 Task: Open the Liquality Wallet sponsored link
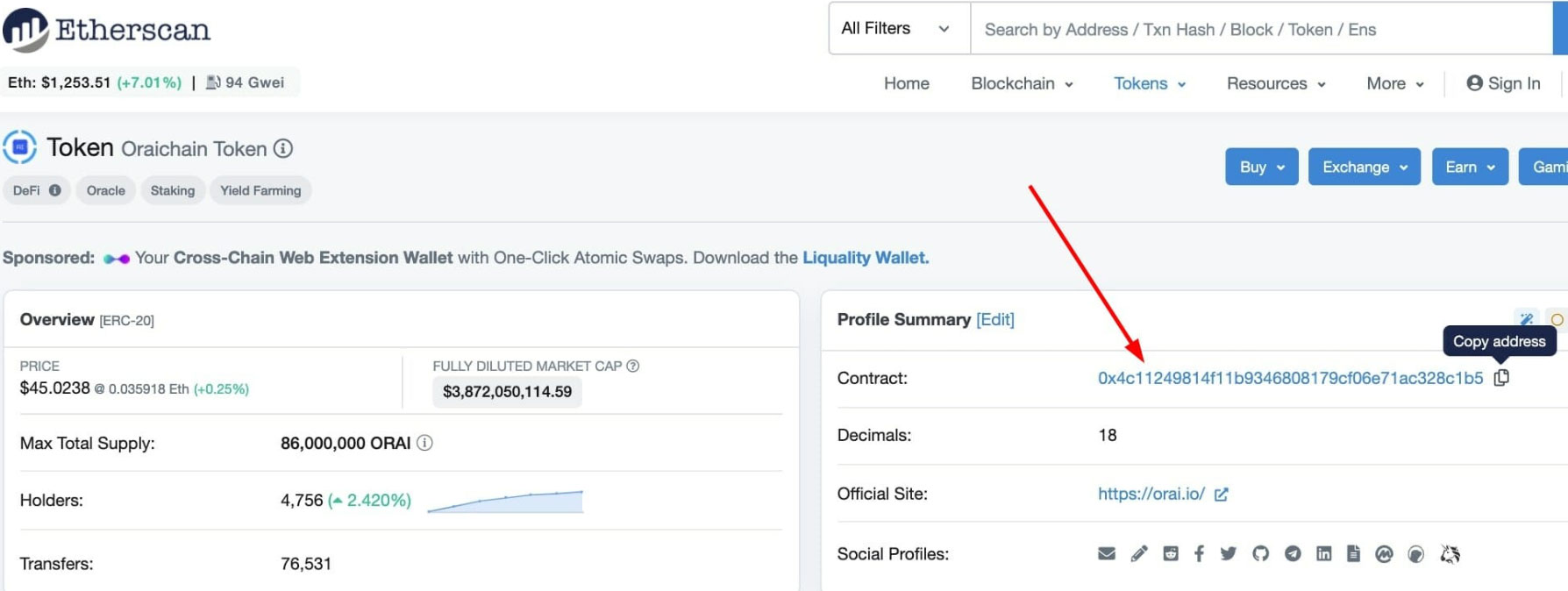(x=866, y=258)
